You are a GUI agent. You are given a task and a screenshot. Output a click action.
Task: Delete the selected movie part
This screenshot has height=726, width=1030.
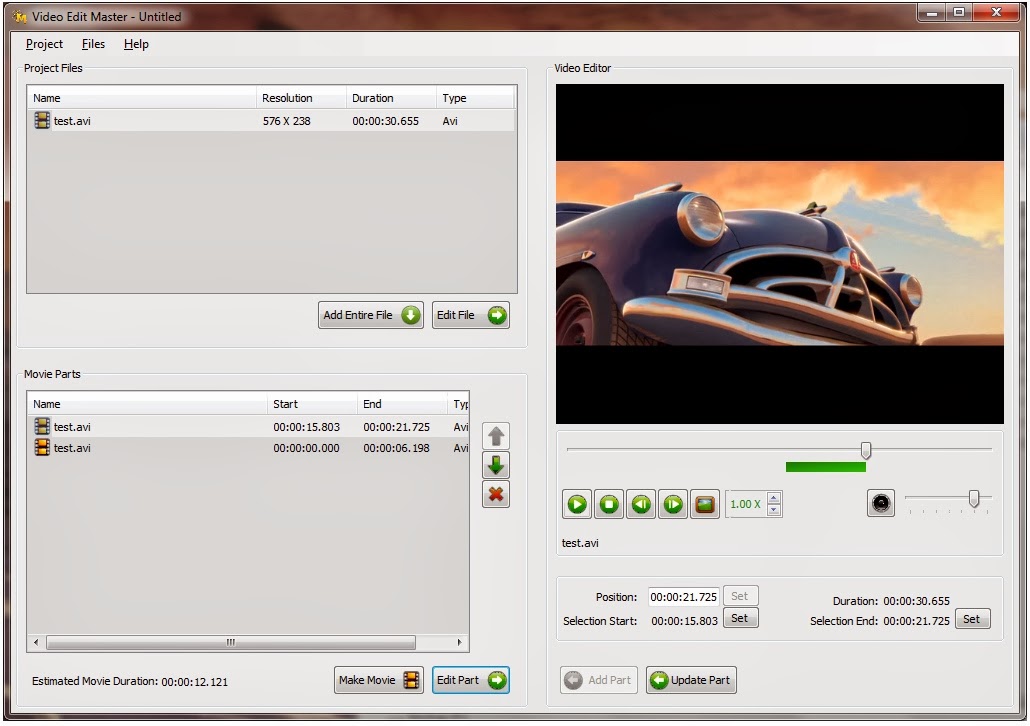[x=496, y=494]
